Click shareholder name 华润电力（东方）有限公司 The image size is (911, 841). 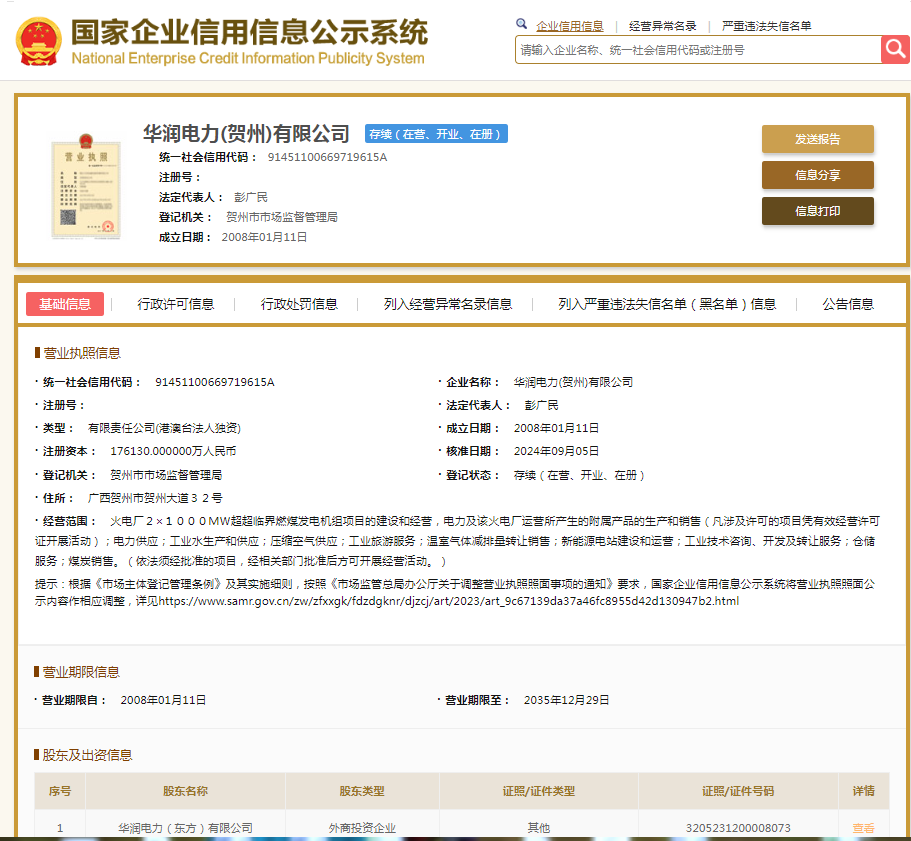coord(185,828)
